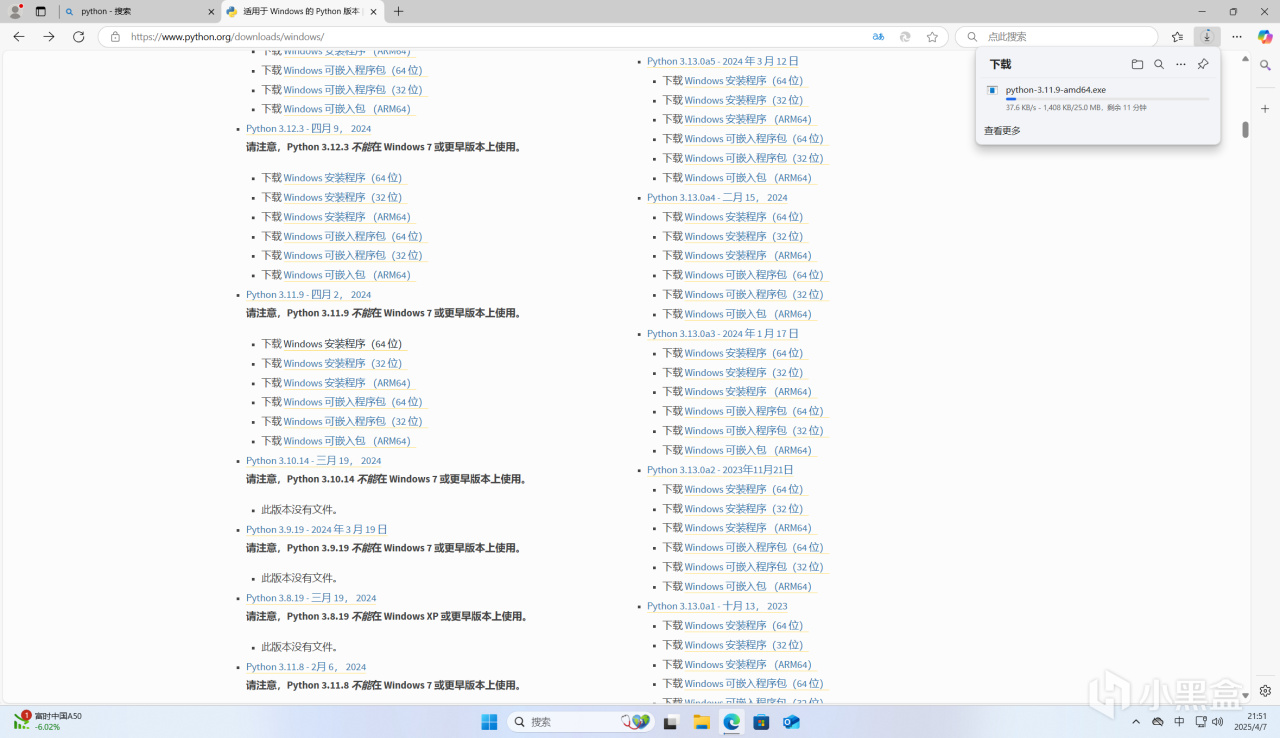Show hidden system tray icons

pos(1136,722)
